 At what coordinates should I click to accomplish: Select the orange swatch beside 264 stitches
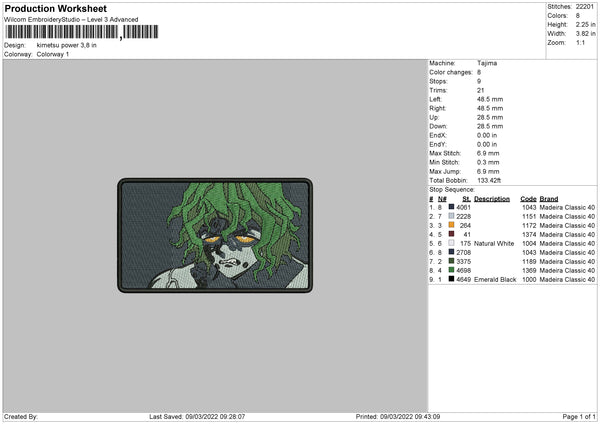point(451,225)
